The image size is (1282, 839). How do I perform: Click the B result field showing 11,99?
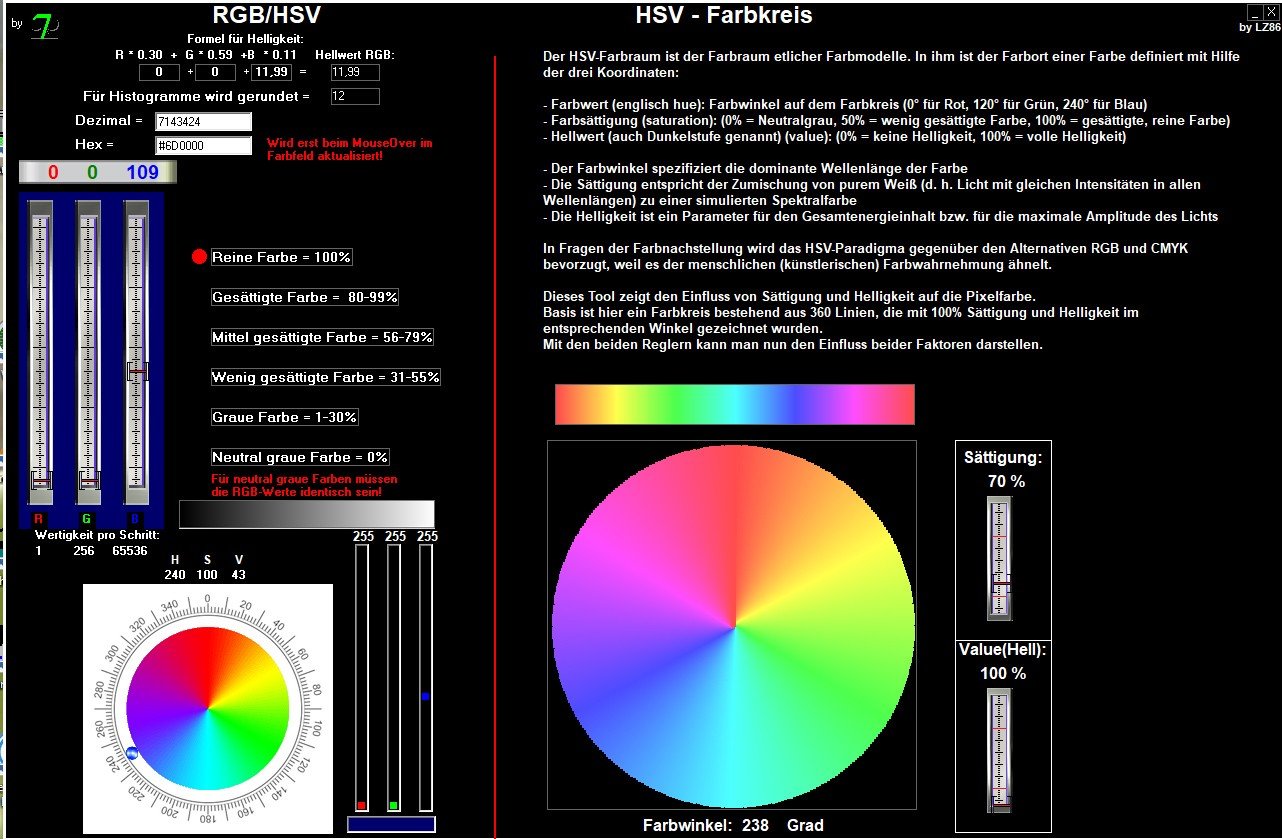(x=271, y=72)
